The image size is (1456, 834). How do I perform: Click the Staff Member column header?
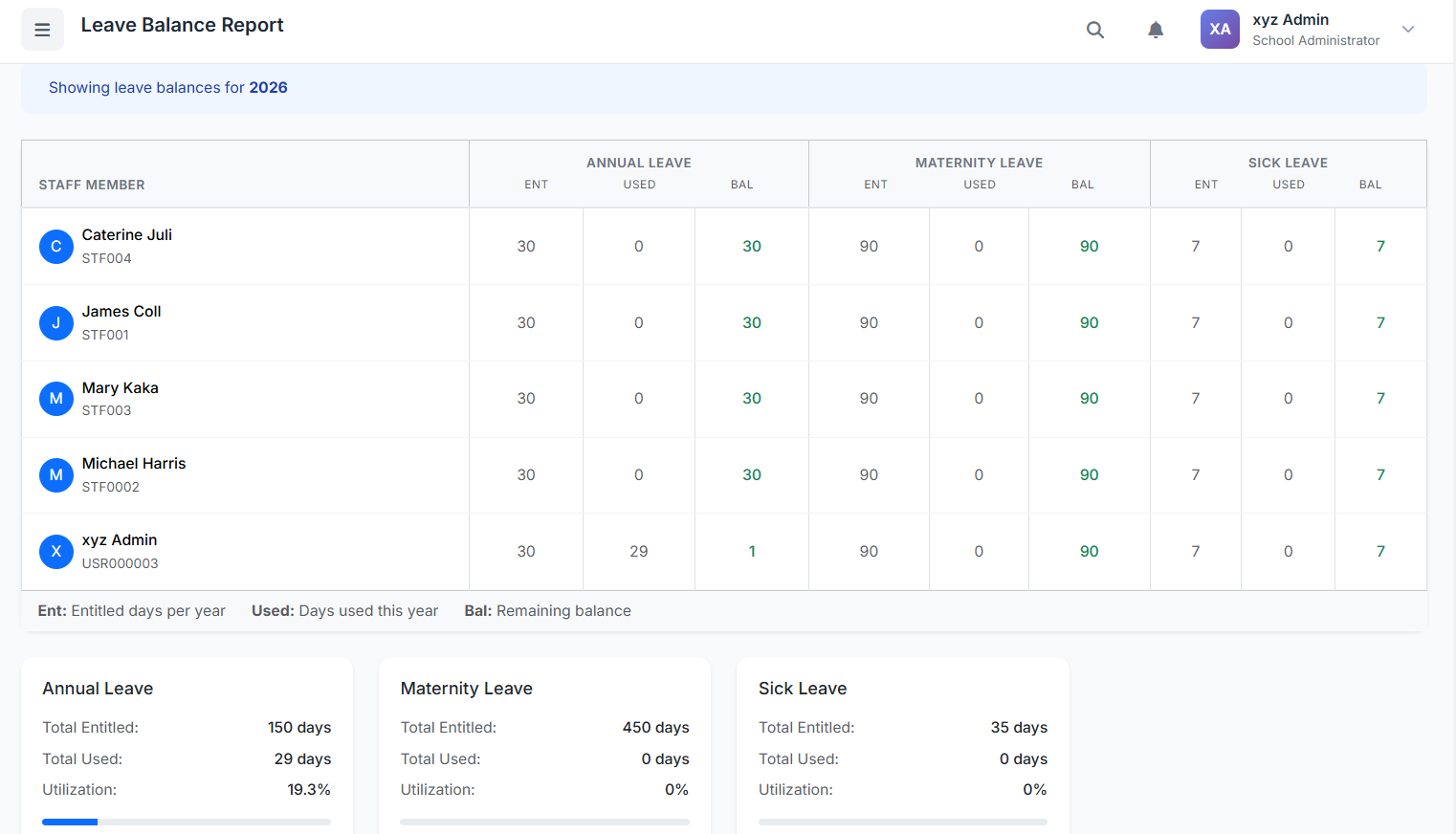[92, 185]
